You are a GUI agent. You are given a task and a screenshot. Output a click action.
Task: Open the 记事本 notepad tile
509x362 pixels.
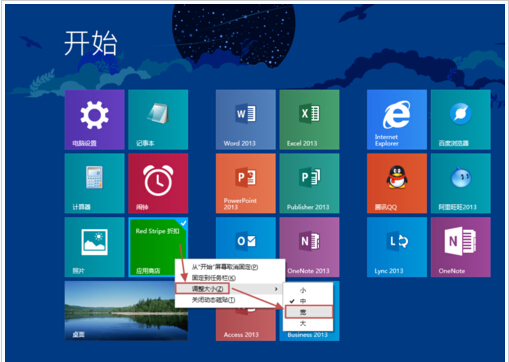[x=158, y=119]
